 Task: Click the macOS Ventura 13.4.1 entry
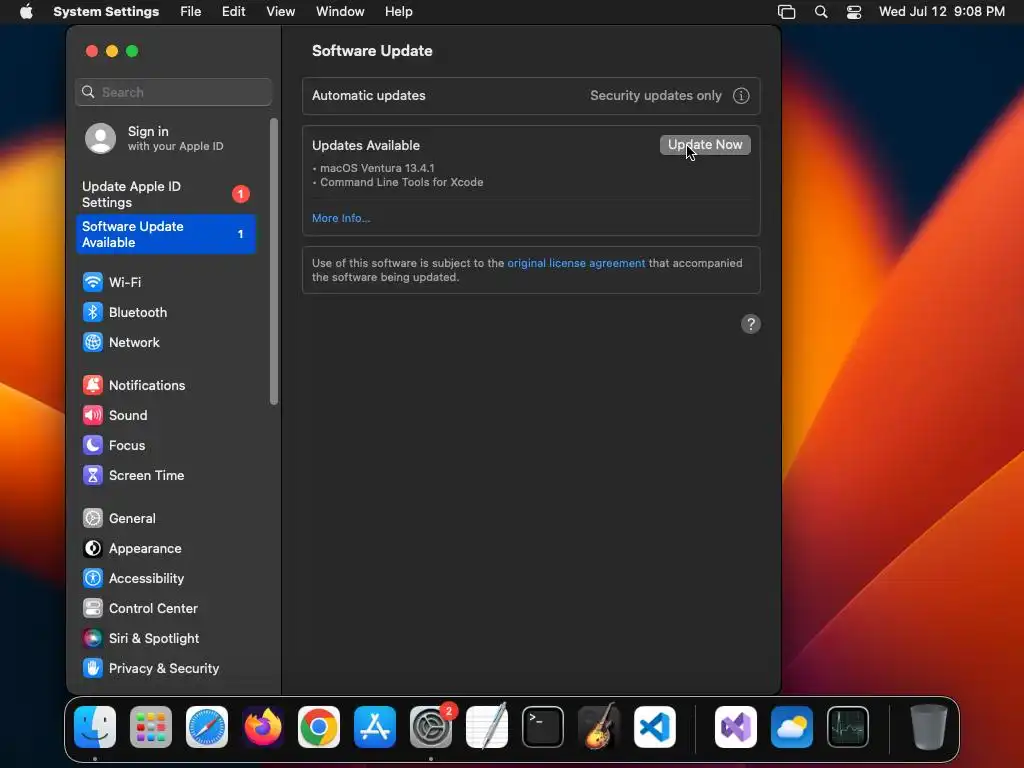point(377,168)
